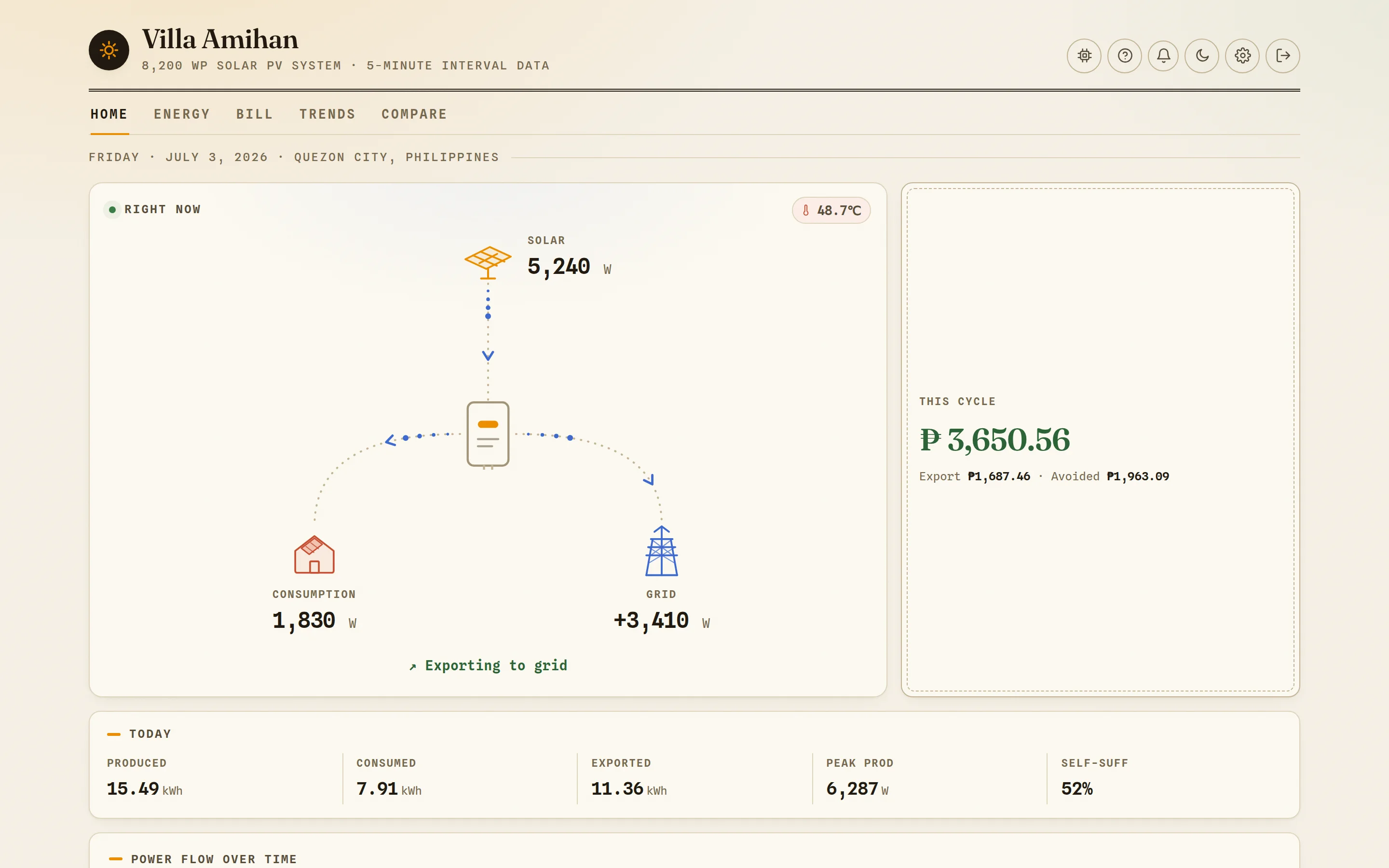Click the export arrow before Exporting to grid
1389x868 pixels.
(x=413, y=666)
